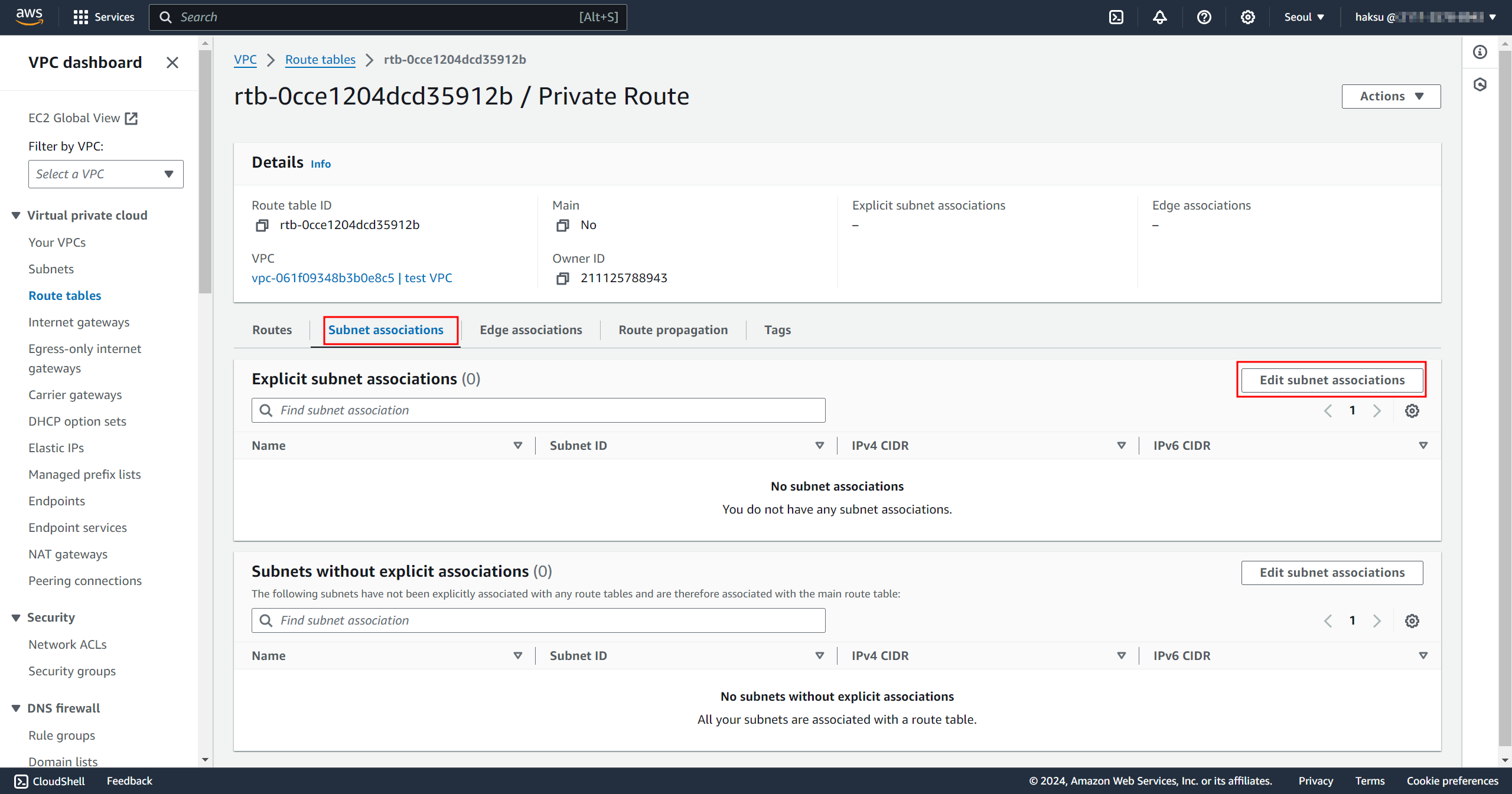The width and height of the screenshot is (1512, 794).
Task: Open explicit associations table preferences gear
Action: coord(1412,411)
